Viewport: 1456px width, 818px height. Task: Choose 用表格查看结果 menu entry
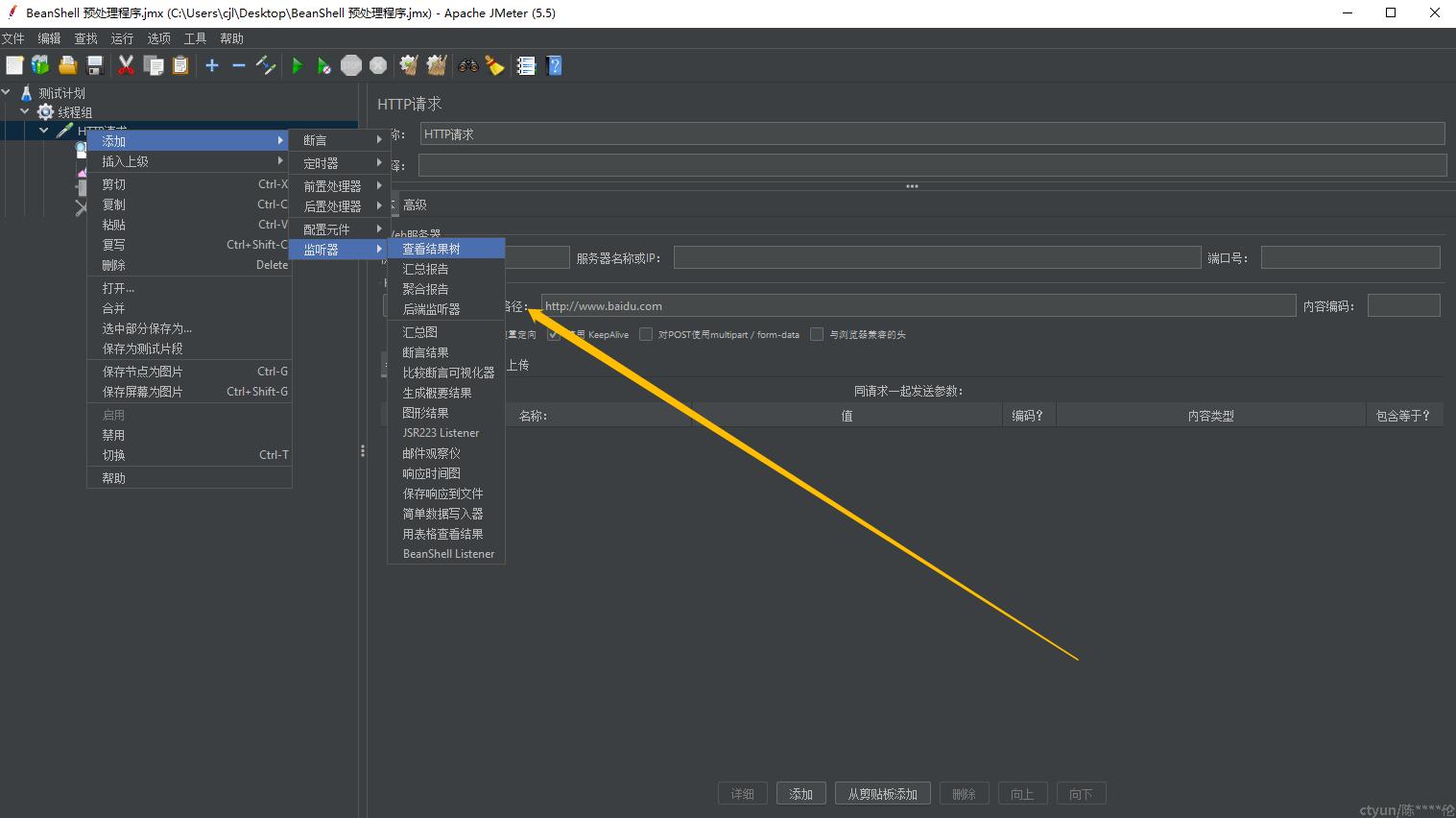tap(446, 534)
